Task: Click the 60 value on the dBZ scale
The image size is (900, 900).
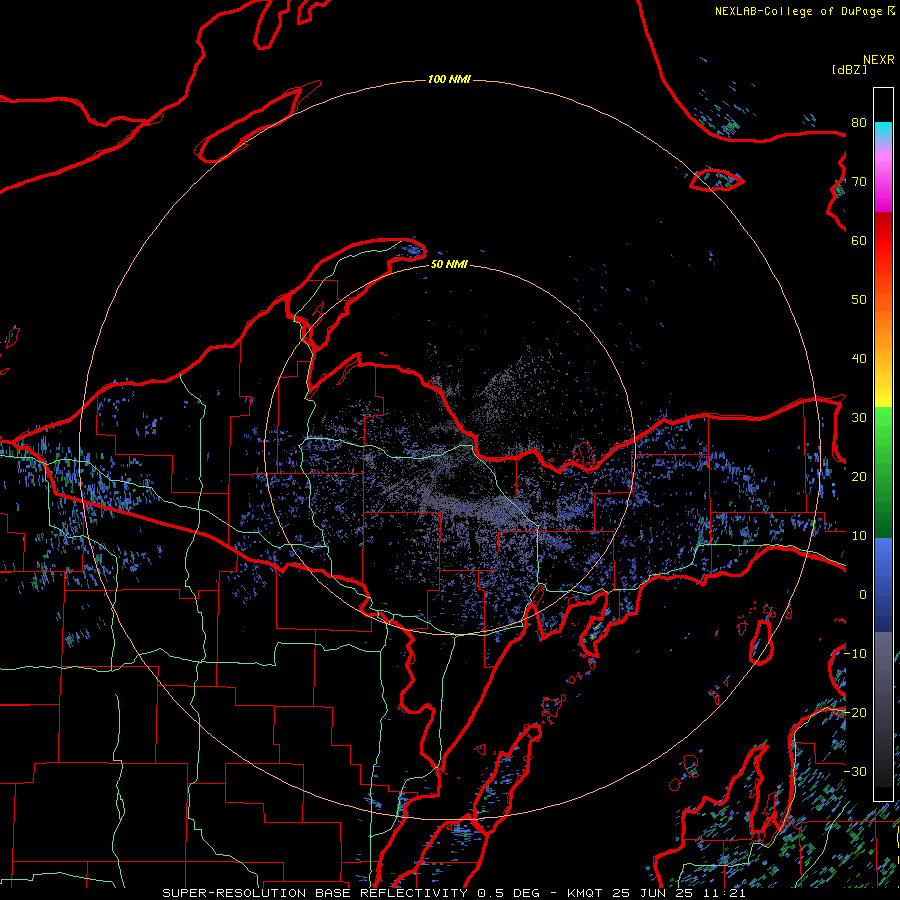Action: point(859,240)
